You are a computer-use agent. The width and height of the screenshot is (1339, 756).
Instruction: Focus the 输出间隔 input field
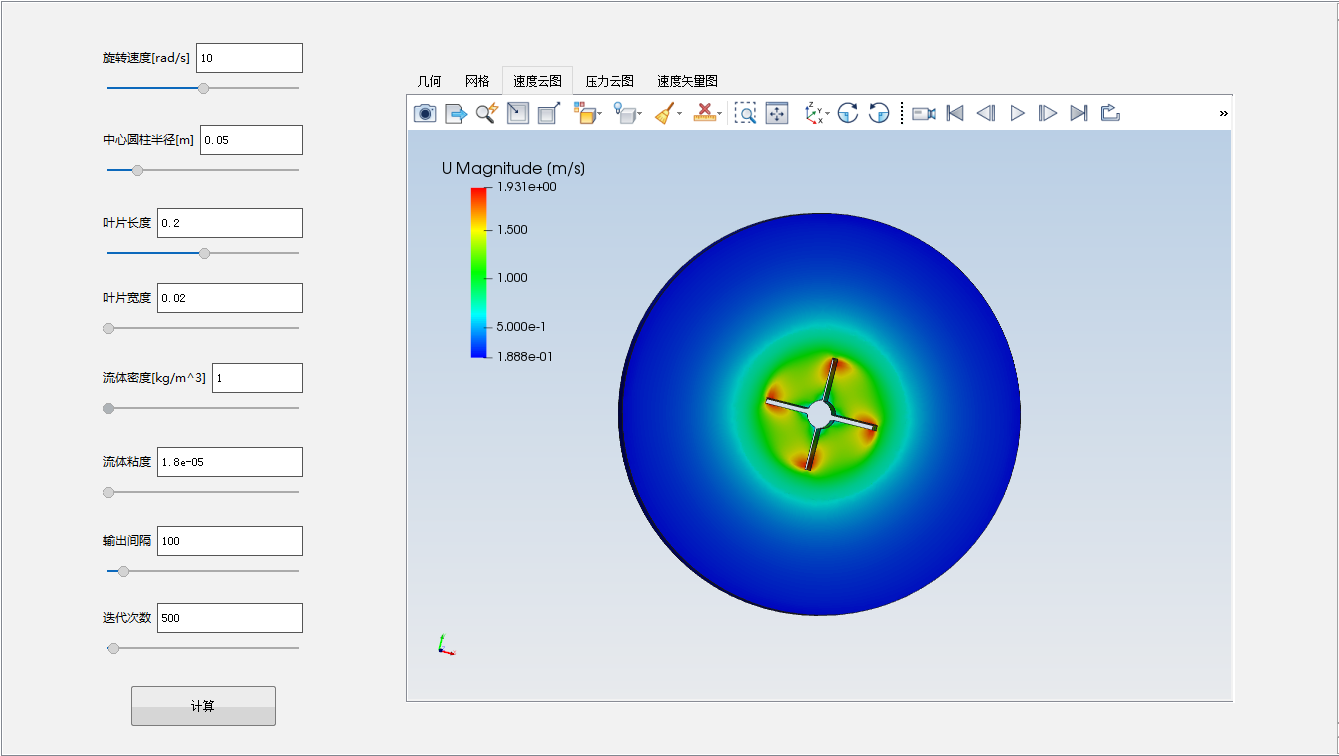pos(230,541)
